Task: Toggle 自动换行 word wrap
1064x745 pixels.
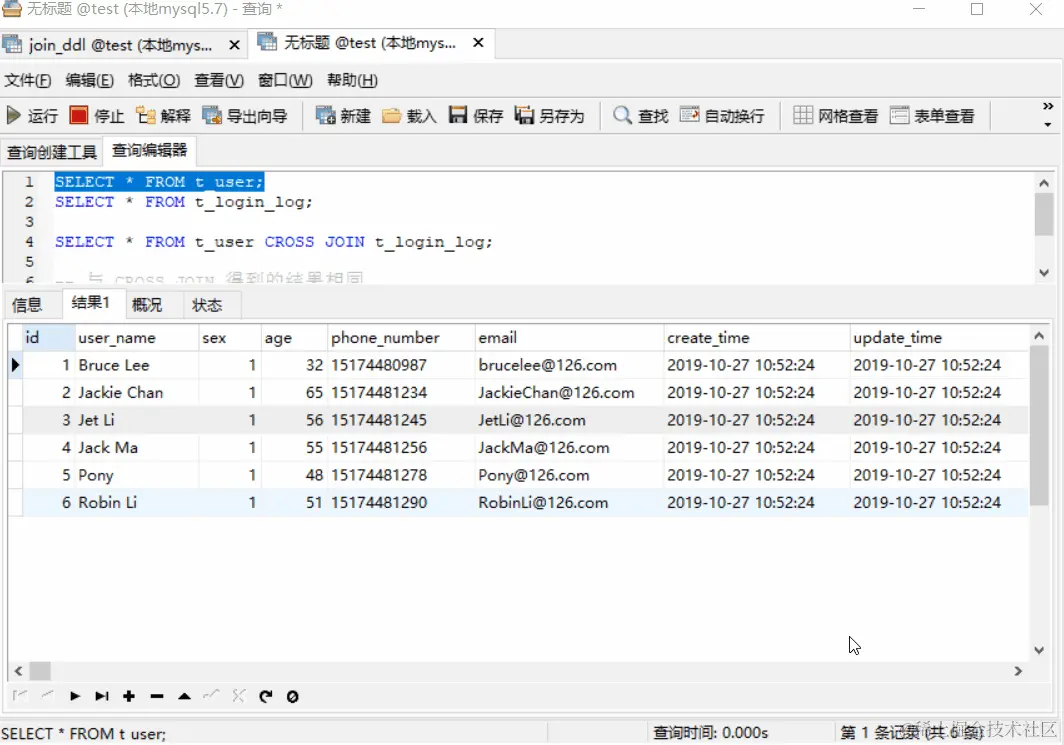Action: click(722, 116)
